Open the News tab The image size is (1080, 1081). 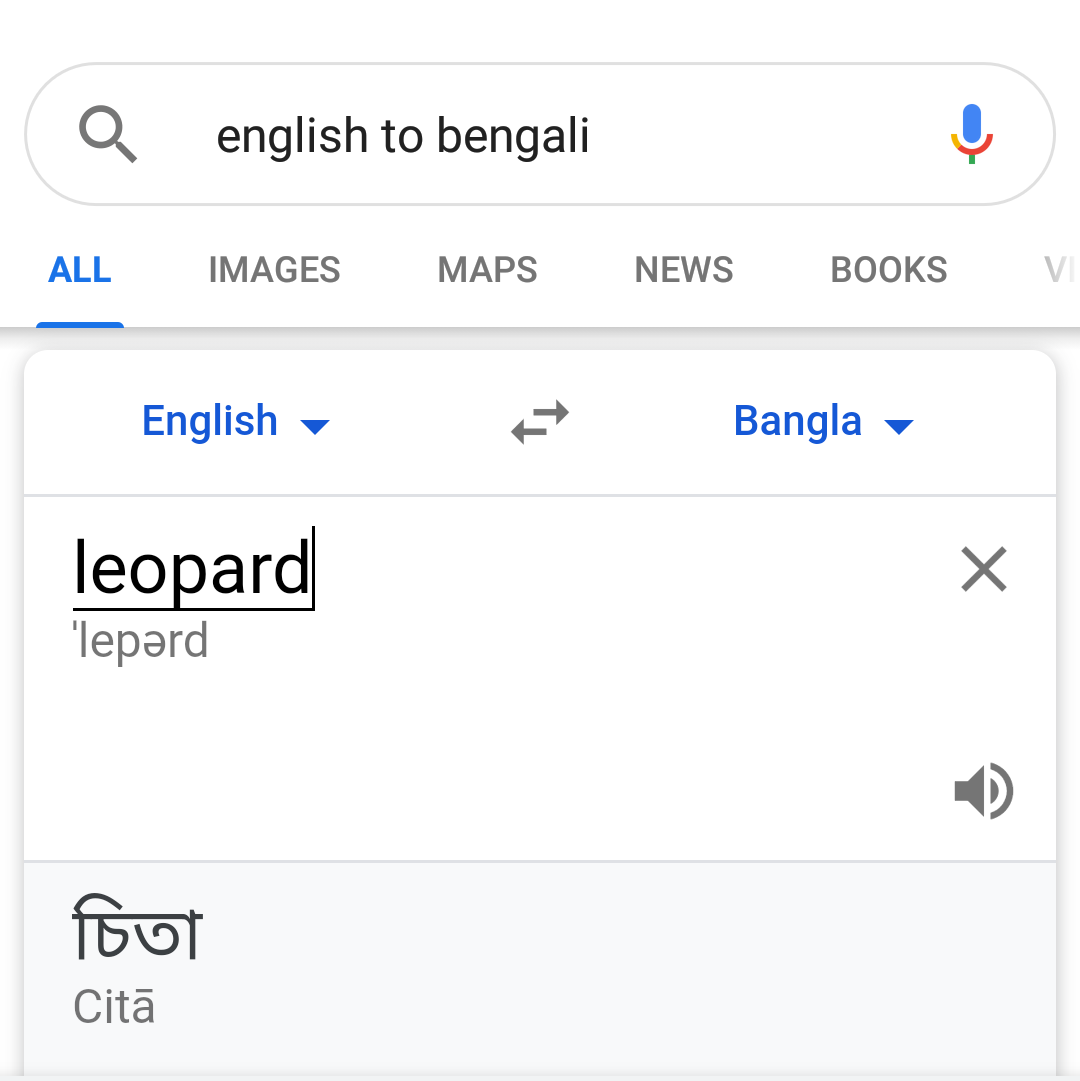coord(684,270)
